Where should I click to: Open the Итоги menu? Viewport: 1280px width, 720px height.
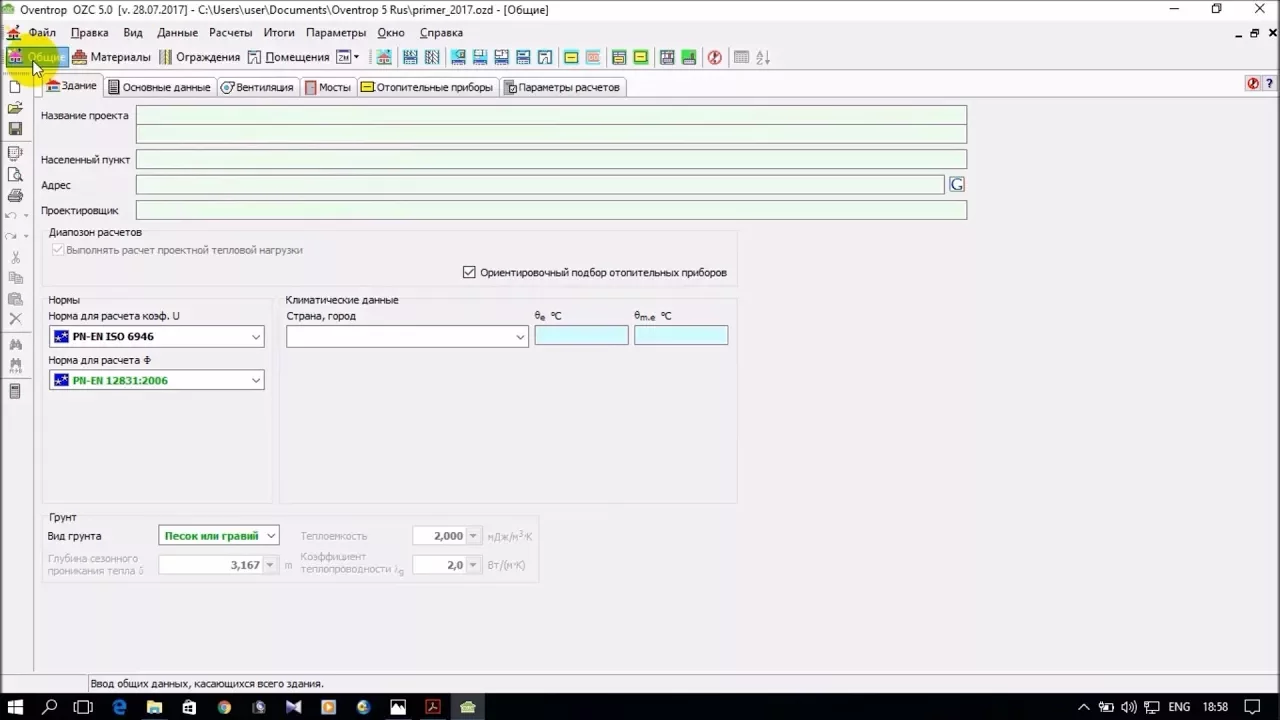pos(279,32)
